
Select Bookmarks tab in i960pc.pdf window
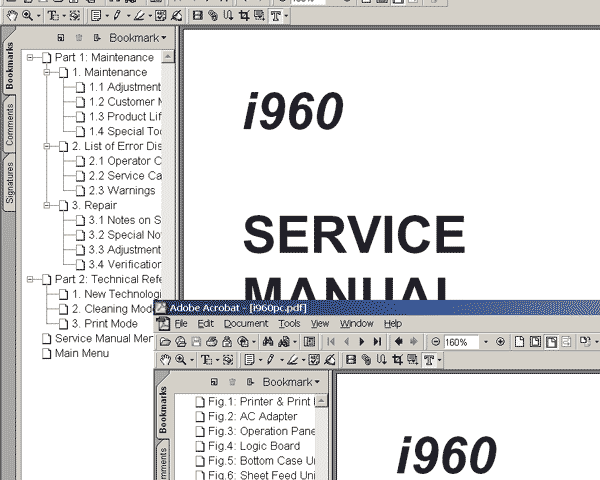pyautogui.click(x=163, y=410)
